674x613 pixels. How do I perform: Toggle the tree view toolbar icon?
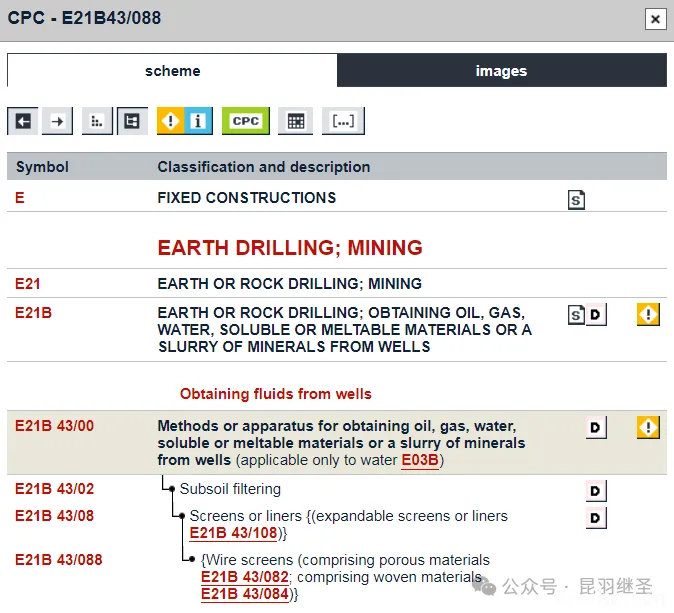pyautogui.click(x=131, y=121)
